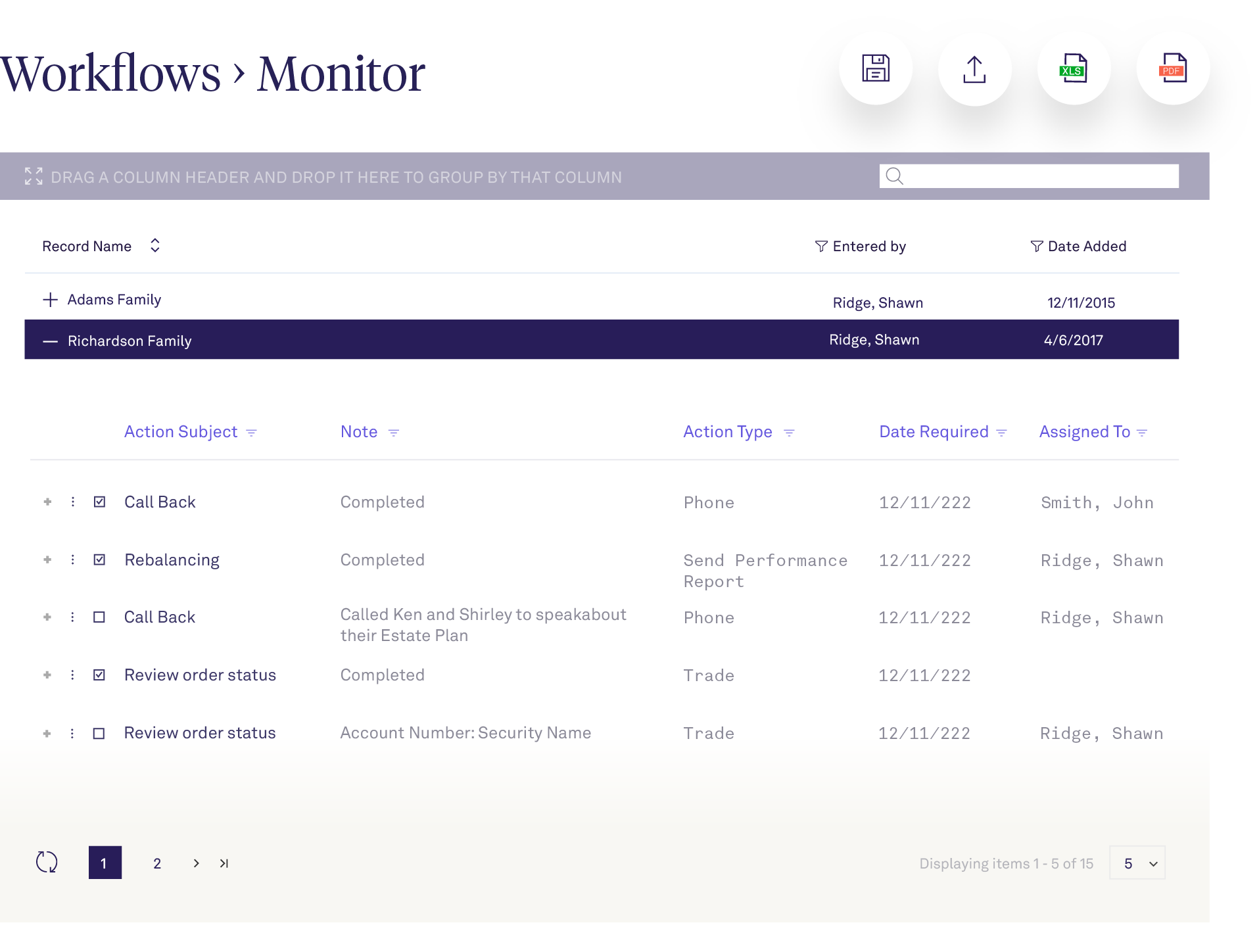
Task: Click Workflows in the breadcrumb
Action: pyautogui.click(x=110, y=72)
